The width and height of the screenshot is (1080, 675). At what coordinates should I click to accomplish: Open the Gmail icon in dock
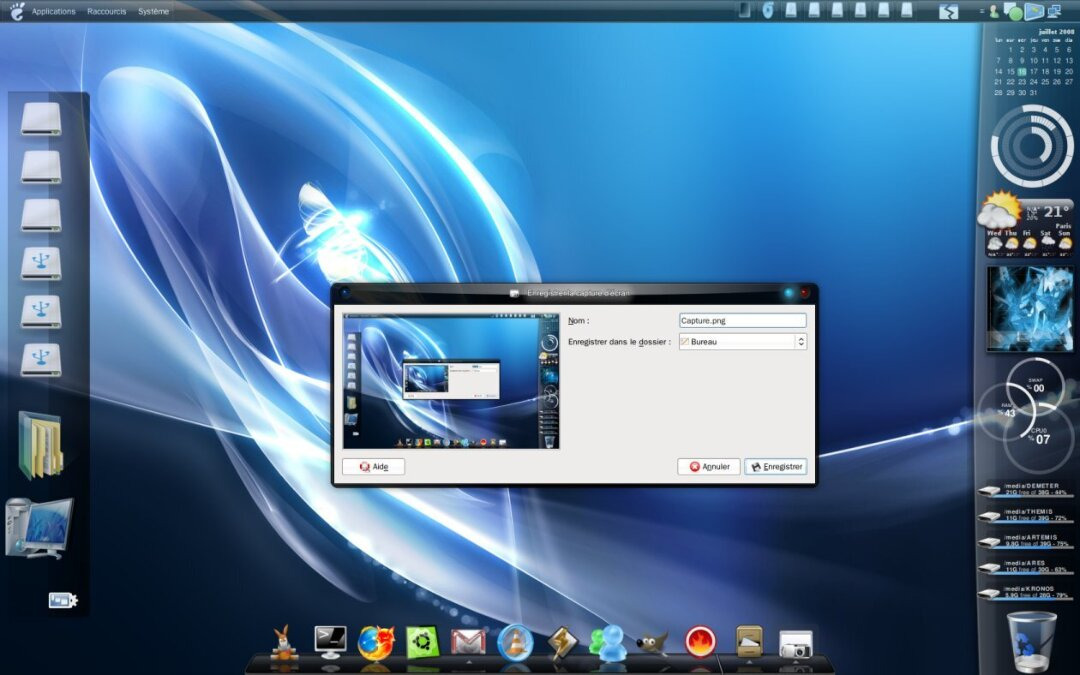(468, 641)
